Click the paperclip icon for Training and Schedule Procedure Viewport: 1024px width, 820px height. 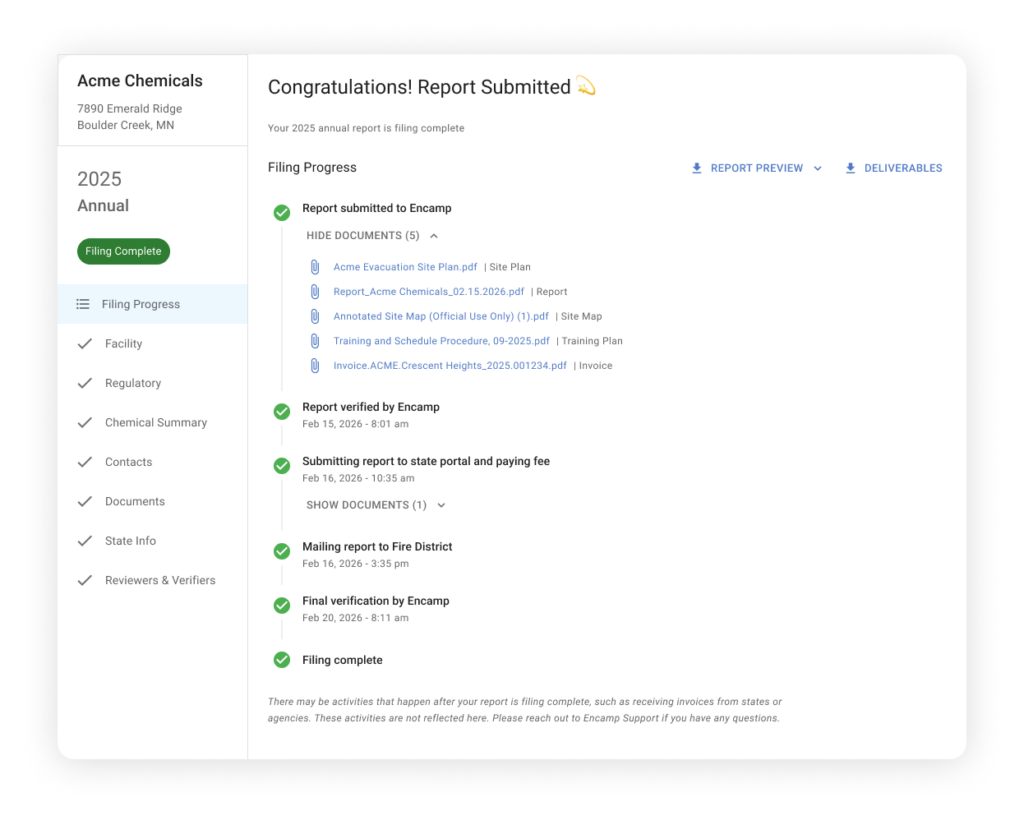click(x=315, y=341)
